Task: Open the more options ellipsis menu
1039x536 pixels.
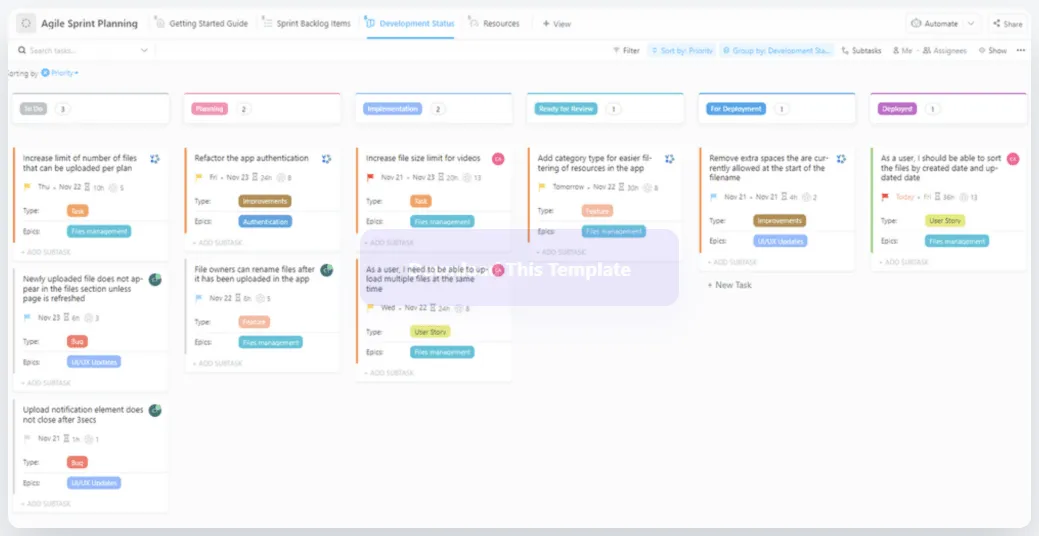Action: pos(1020,50)
